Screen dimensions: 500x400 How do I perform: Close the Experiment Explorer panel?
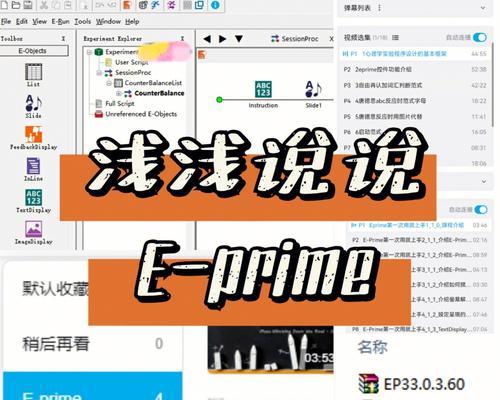[x=182, y=39]
